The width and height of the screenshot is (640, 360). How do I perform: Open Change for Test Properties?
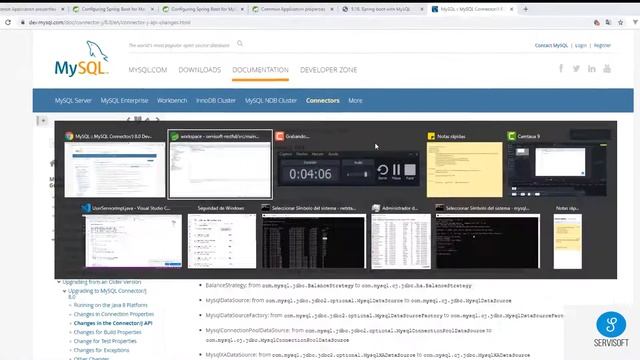coord(105,341)
